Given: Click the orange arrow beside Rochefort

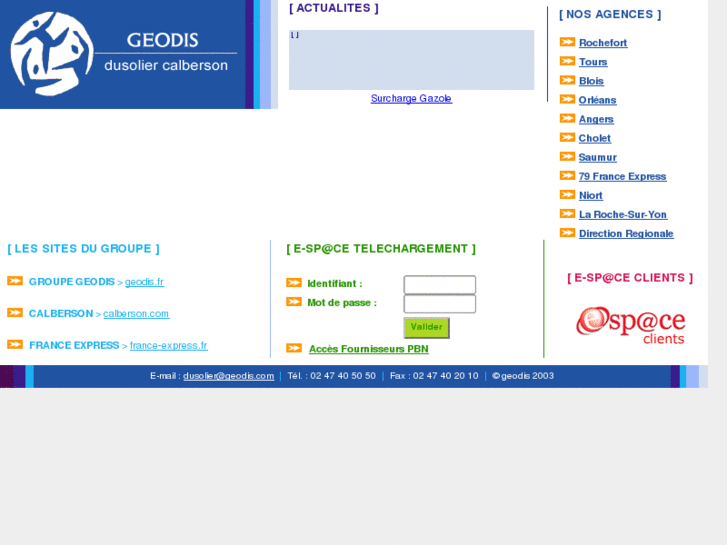Looking at the screenshot, I should tap(567, 42).
